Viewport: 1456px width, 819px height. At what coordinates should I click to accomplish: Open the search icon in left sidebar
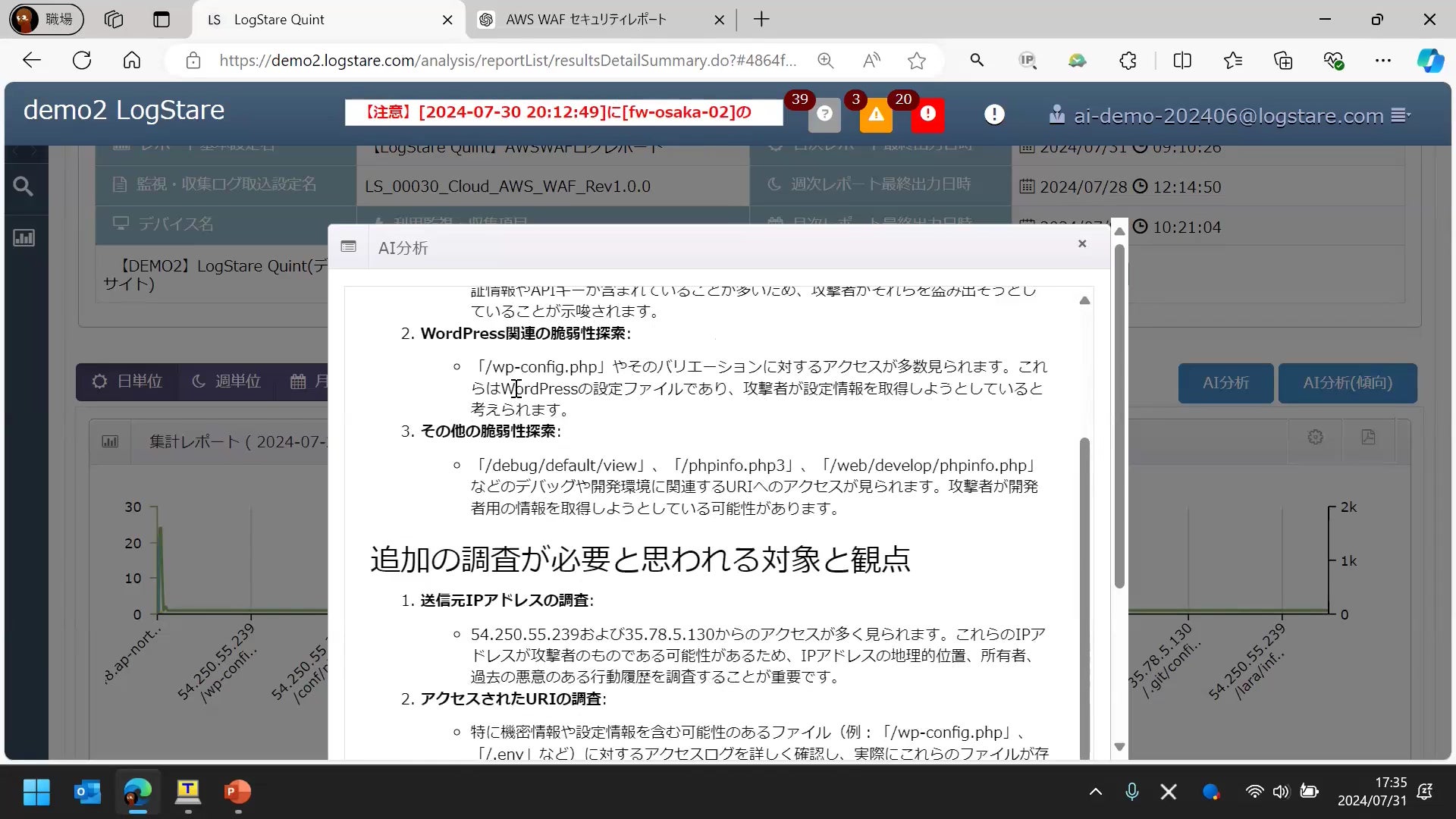(24, 187)
